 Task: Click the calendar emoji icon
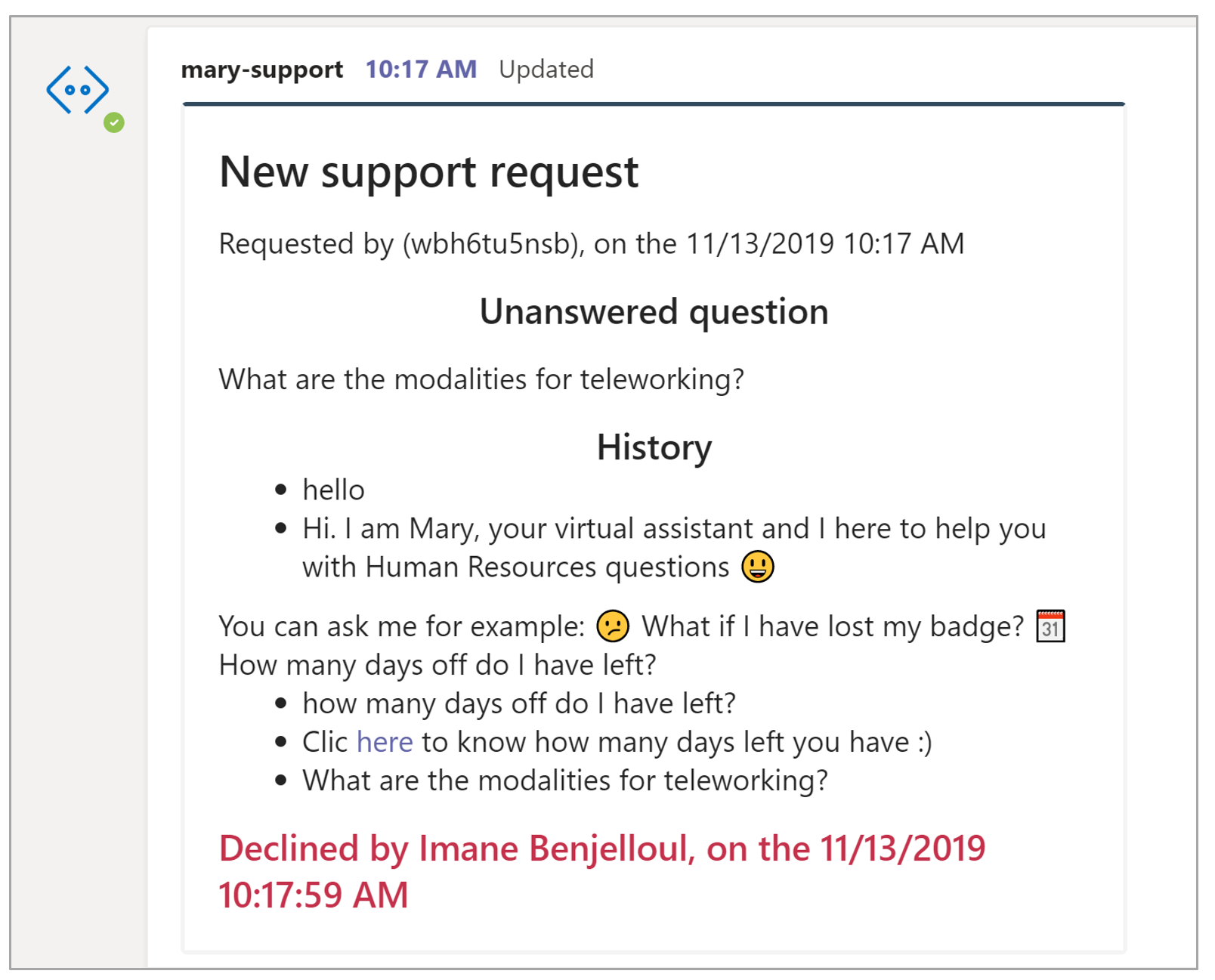(x=1050, y=626)
